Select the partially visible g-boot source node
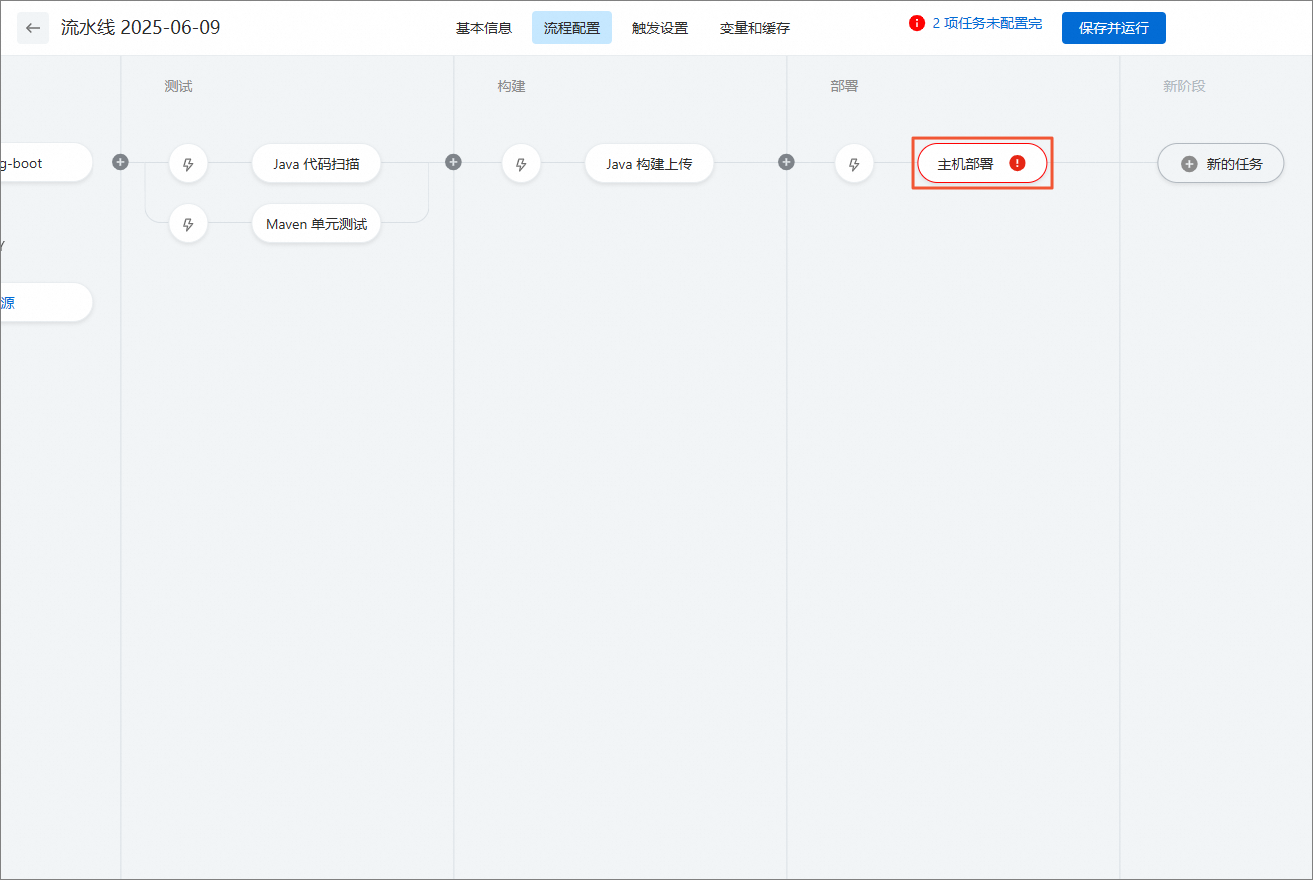1313x880 pixels. click(45, 163)
